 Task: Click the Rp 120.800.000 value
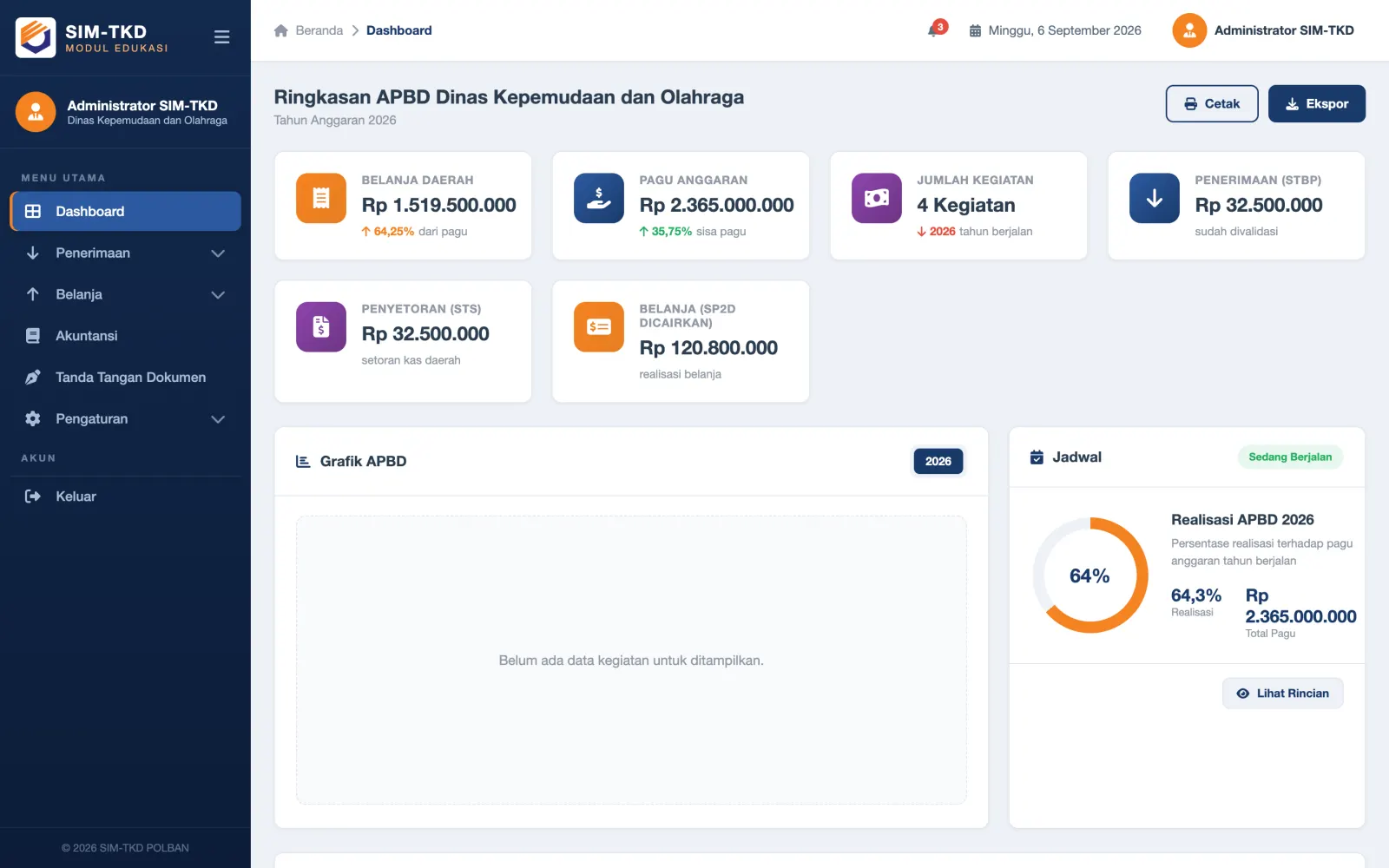(x=708, y=348)
